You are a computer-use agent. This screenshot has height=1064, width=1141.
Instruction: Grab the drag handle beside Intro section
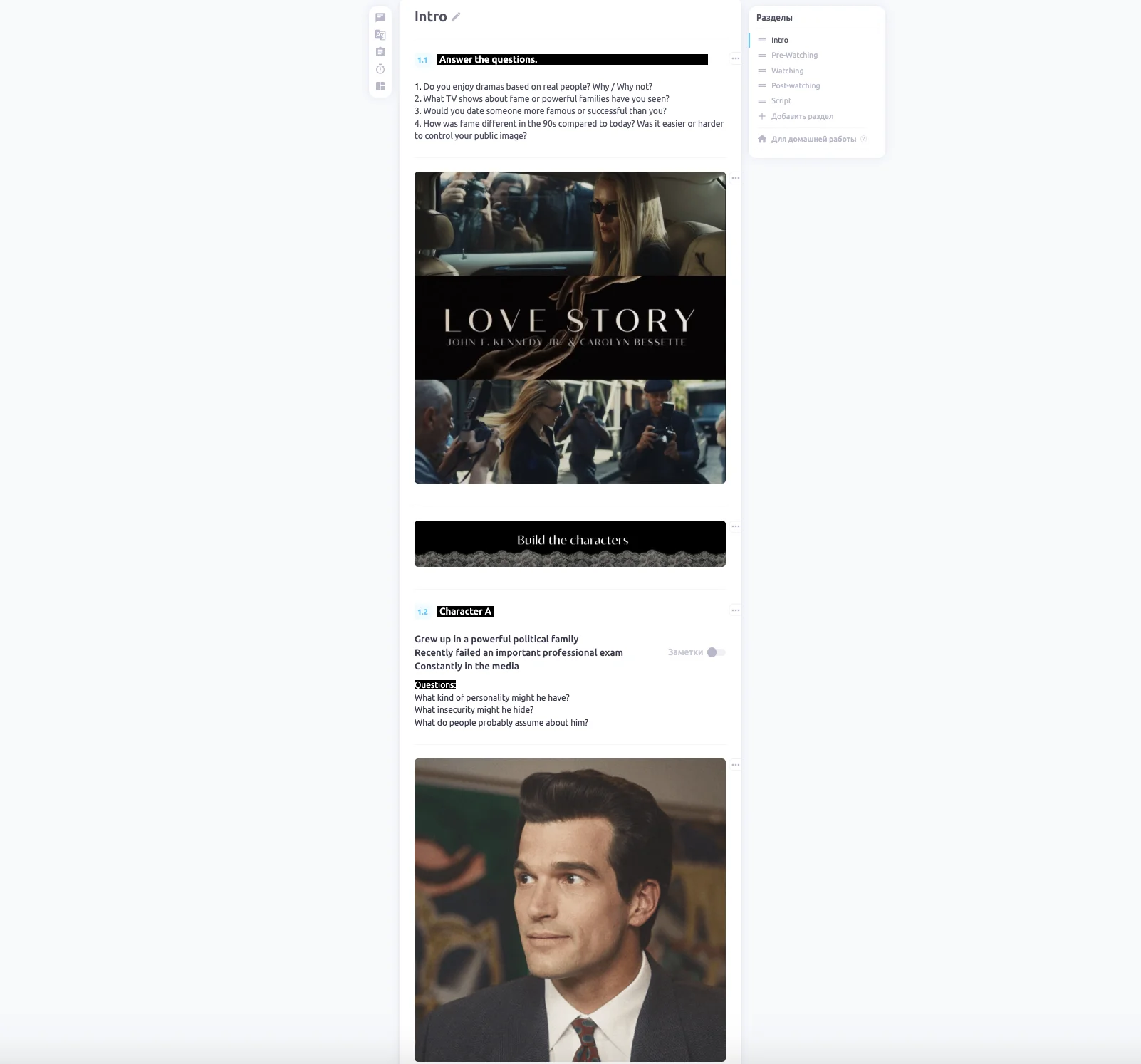(x=762, y=40)
